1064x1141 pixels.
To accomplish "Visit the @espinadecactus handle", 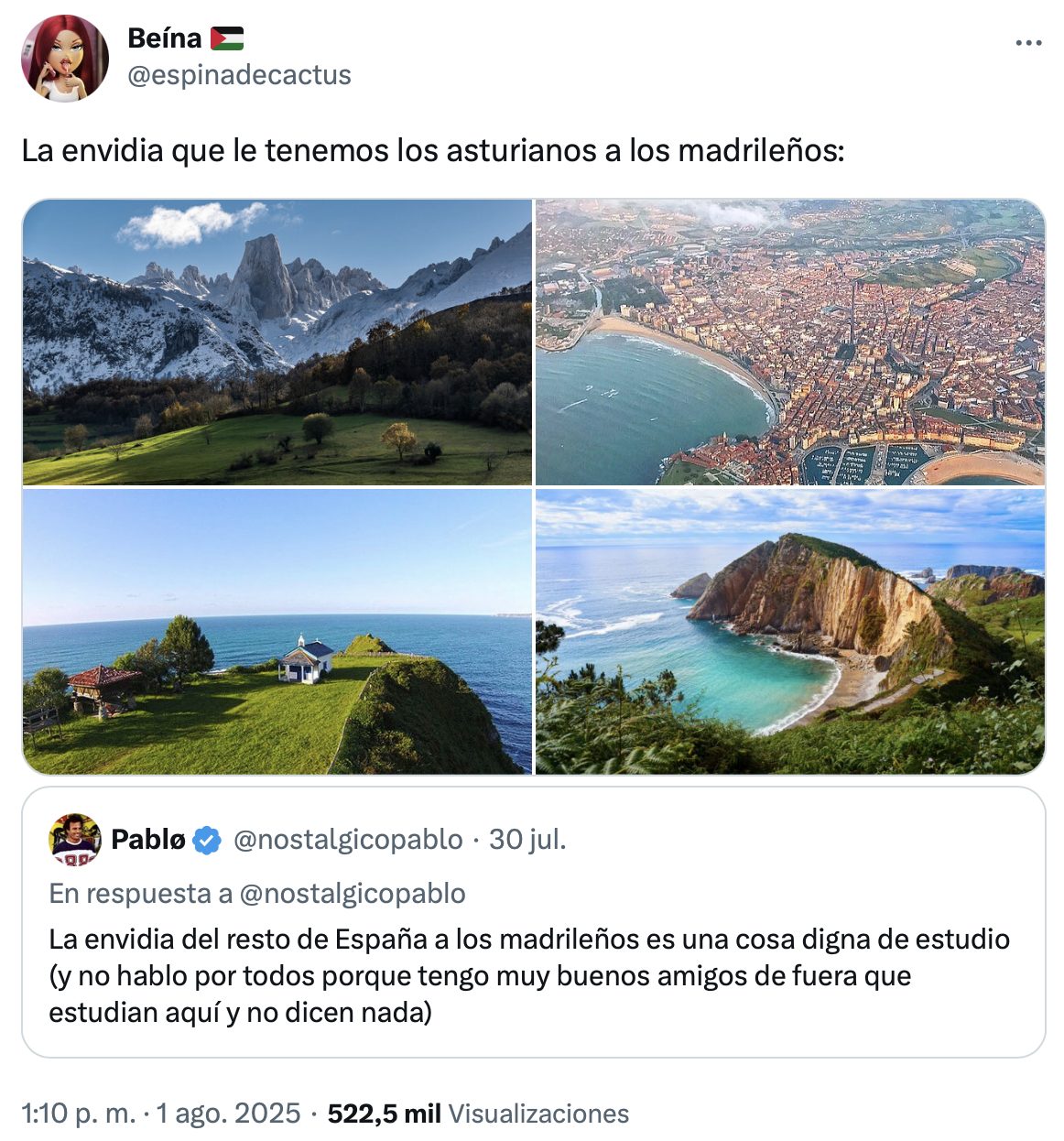I will (x=239, y=75).
